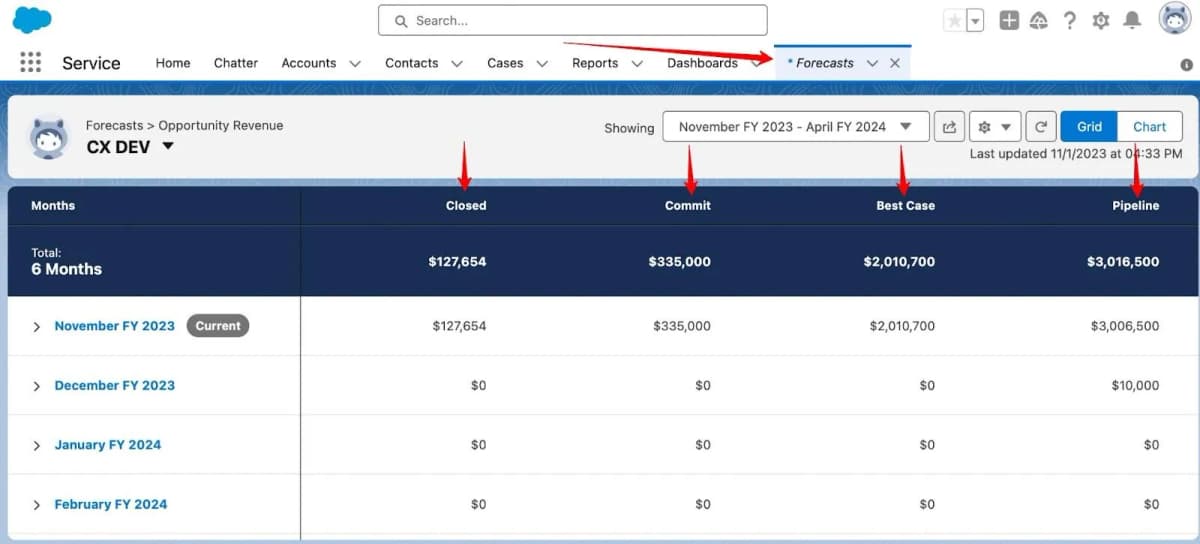Switch to Chart view
This screenshot has height=544, width=1200.
(1150, 127)
